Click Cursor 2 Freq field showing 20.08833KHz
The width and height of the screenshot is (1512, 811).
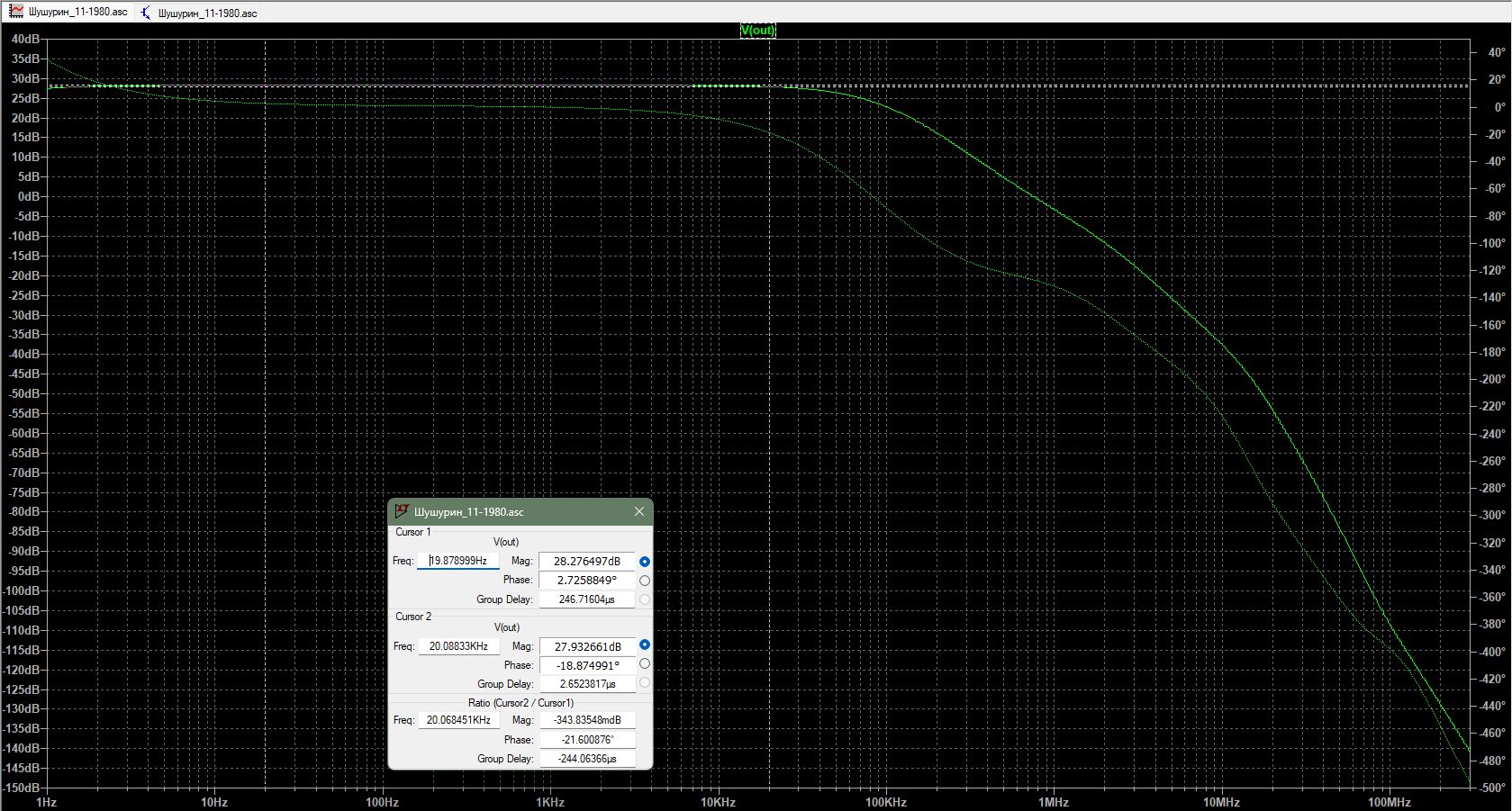[458, 646]
